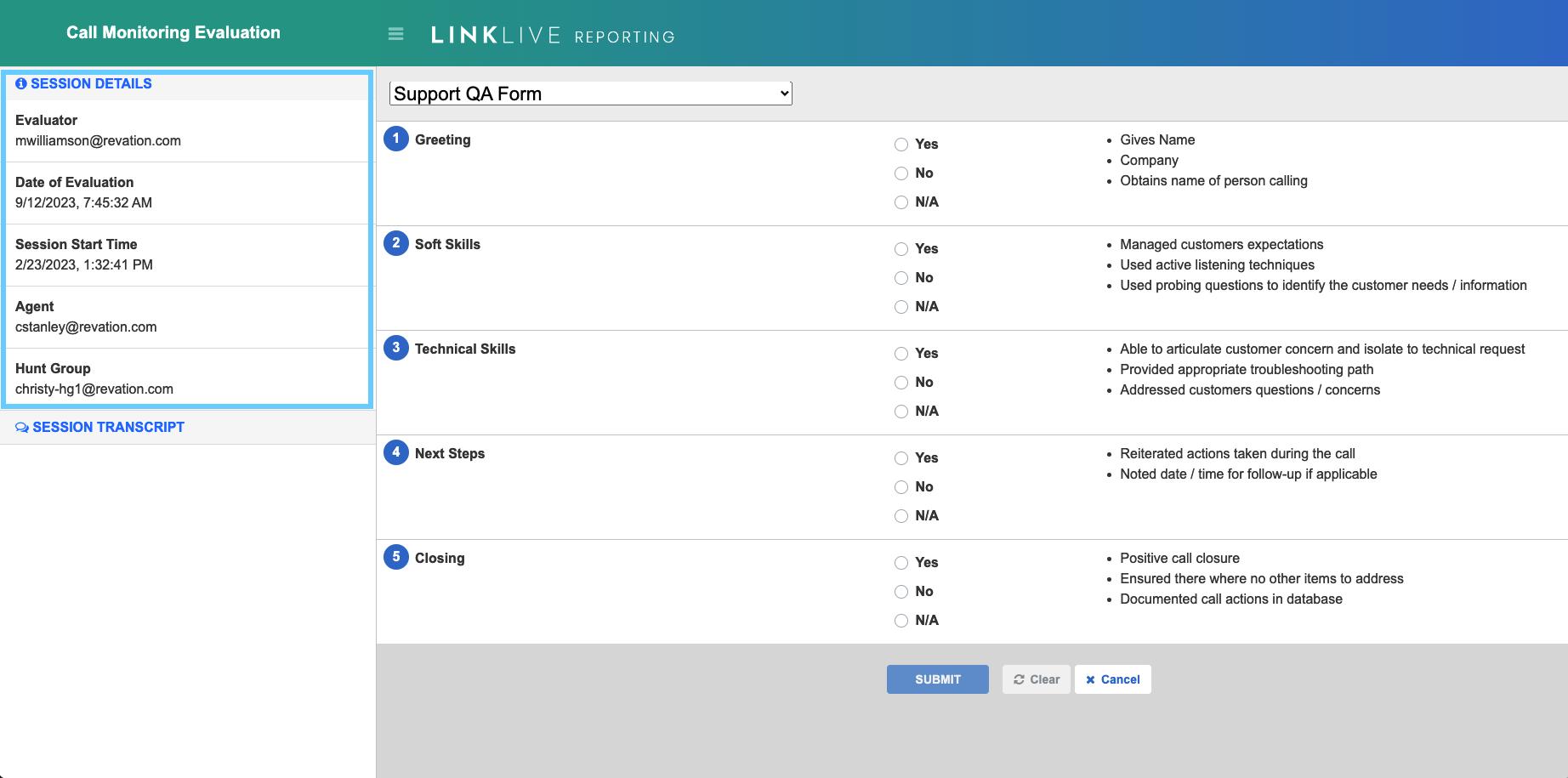Select No for Soft Skills
The image size is (1568, 778).
pyautogui.click(x=901, y=278)
